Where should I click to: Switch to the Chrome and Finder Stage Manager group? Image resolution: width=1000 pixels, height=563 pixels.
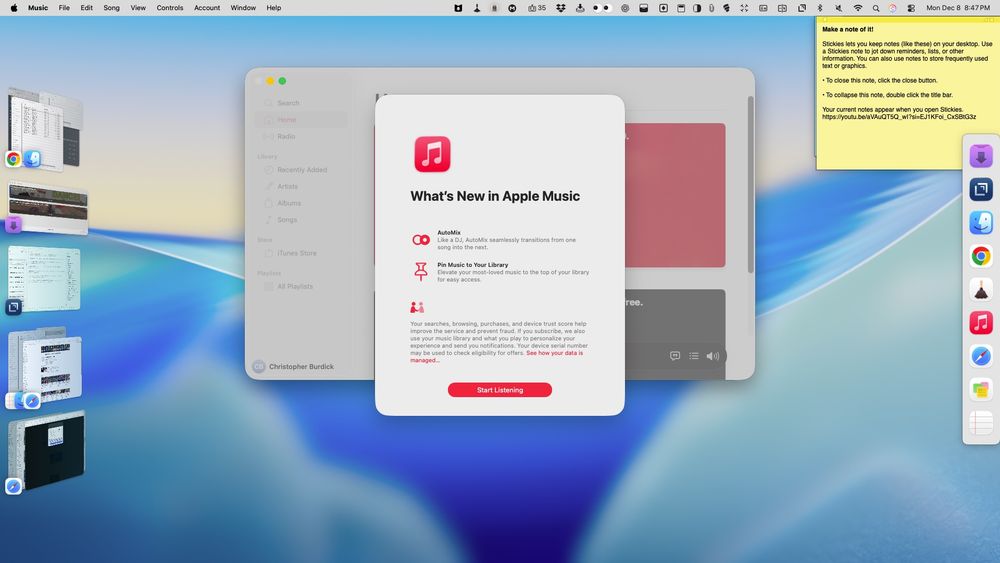[x=45, y=129]
